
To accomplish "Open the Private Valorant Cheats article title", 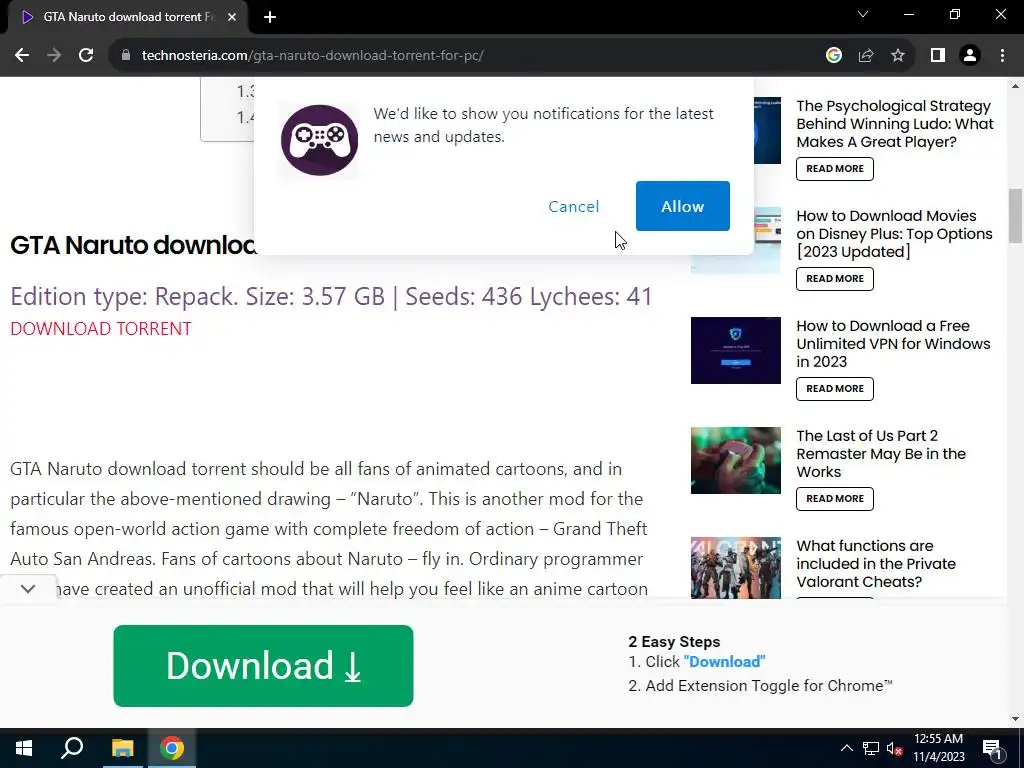I will click(876, 564).
